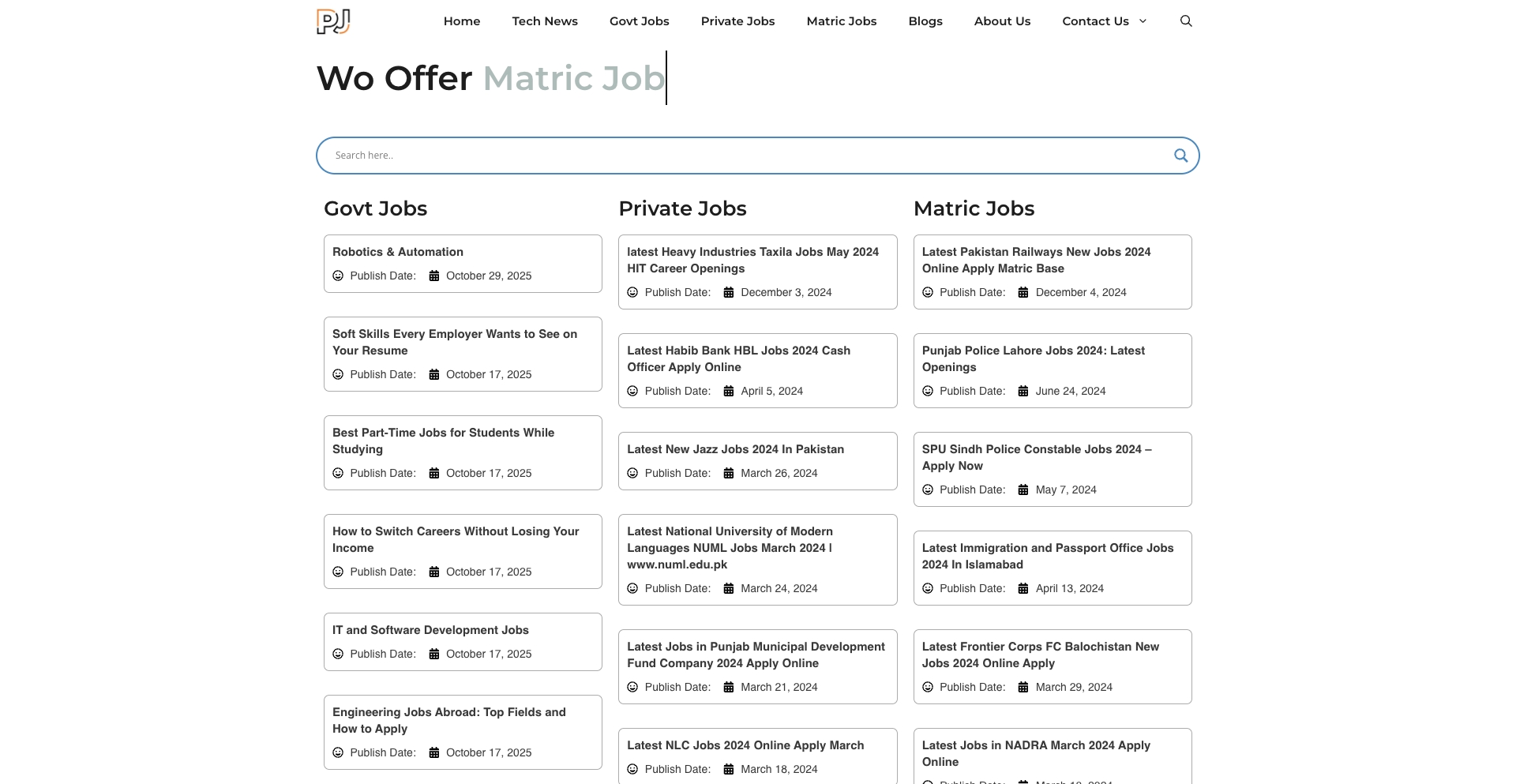Open the Blogs navigation item

[x=925, y=21]
